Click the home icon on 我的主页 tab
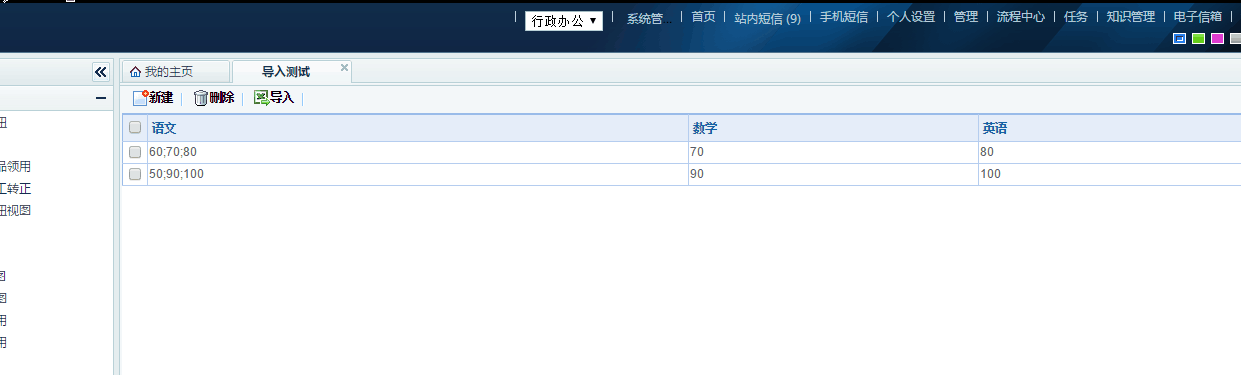Viewport: 1241px width, 375px height. pyautogui.click(x=135, y=72)
